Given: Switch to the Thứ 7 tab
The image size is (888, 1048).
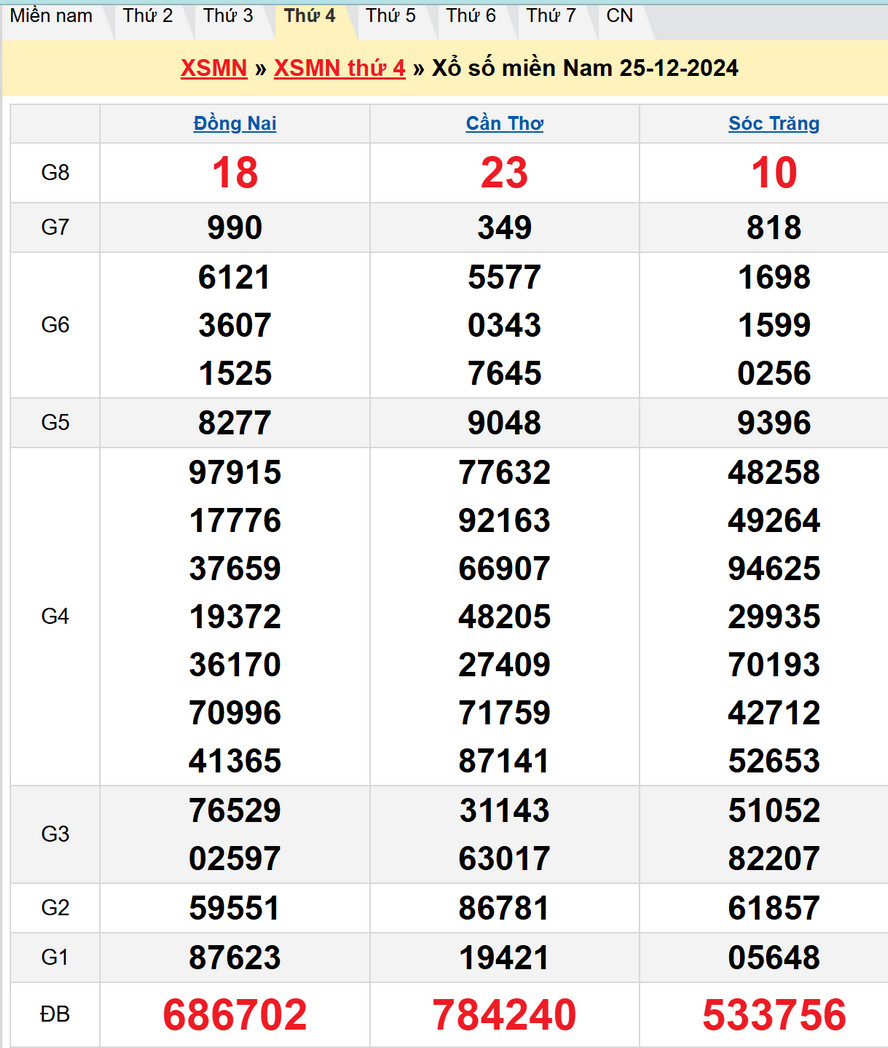Looking at the screenshot, I should [x=551, y=16].
